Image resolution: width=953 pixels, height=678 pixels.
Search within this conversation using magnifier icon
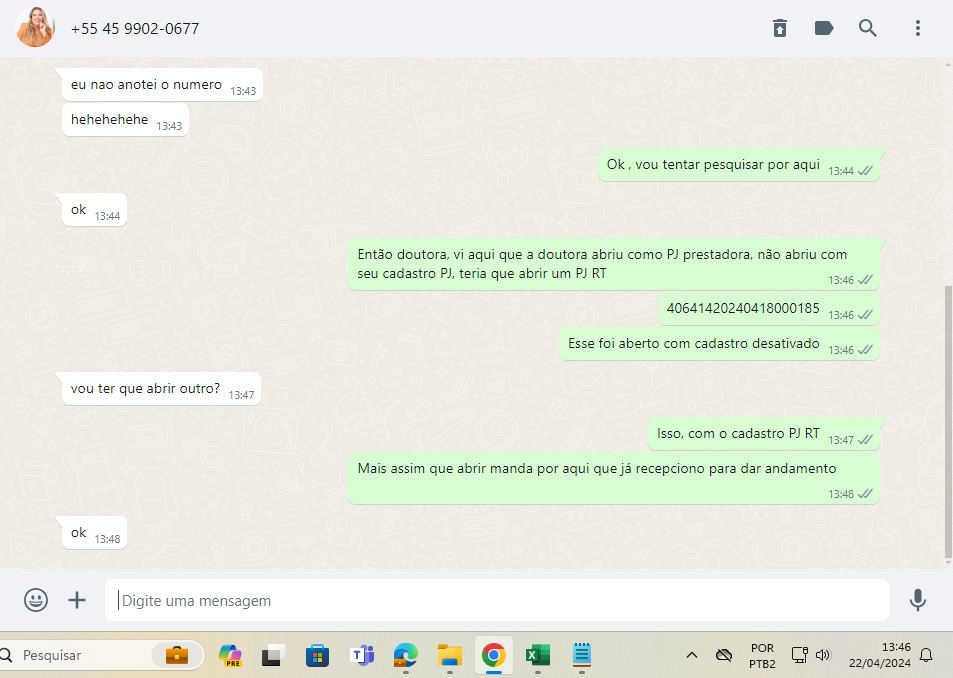[868, 28]
